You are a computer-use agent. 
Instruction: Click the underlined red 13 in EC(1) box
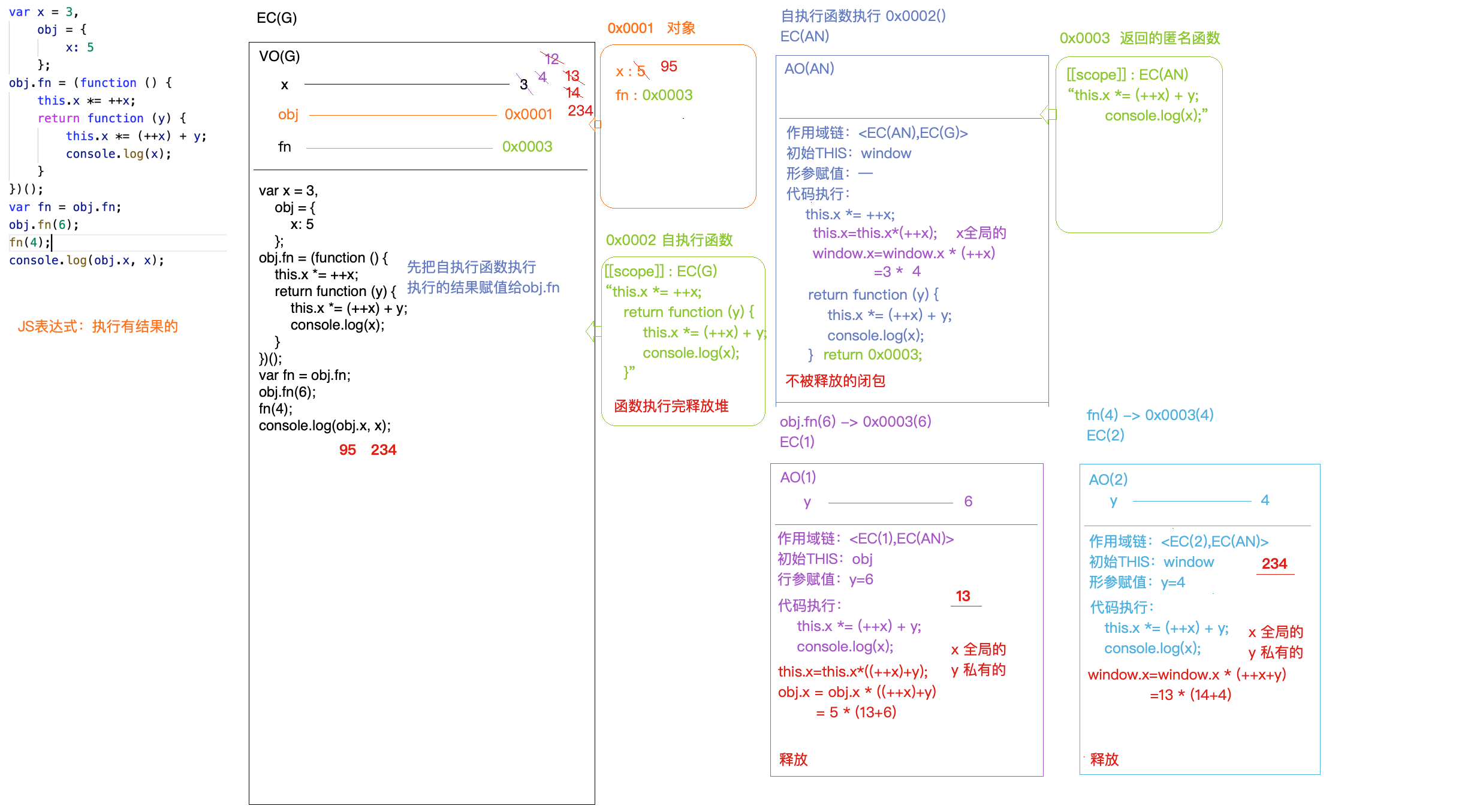tap(963, 596)
